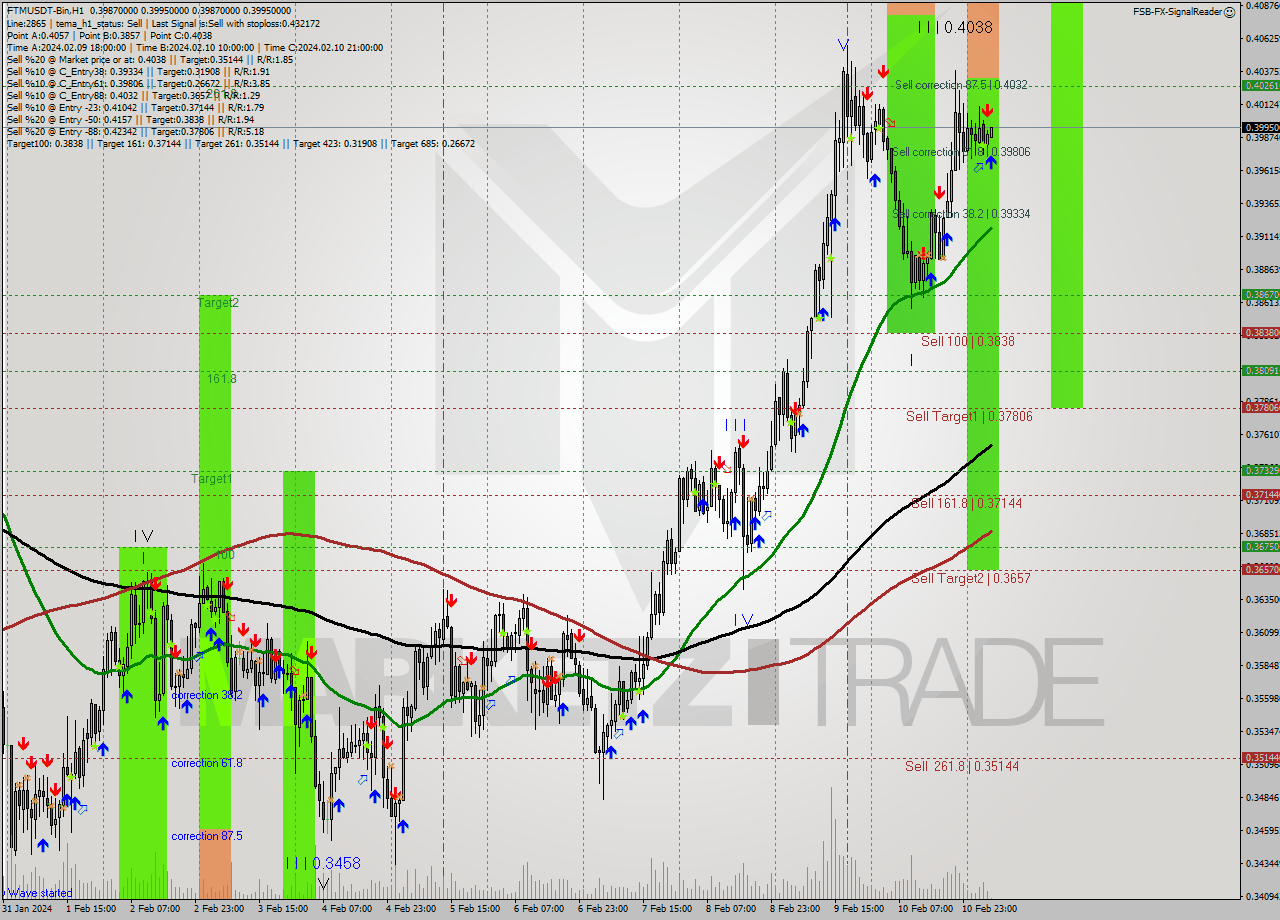This screenshot has width=1280, height=920.
Task: Click the 'Sell correction 38.2 | 0.39334' label
Action: (961, 214)
